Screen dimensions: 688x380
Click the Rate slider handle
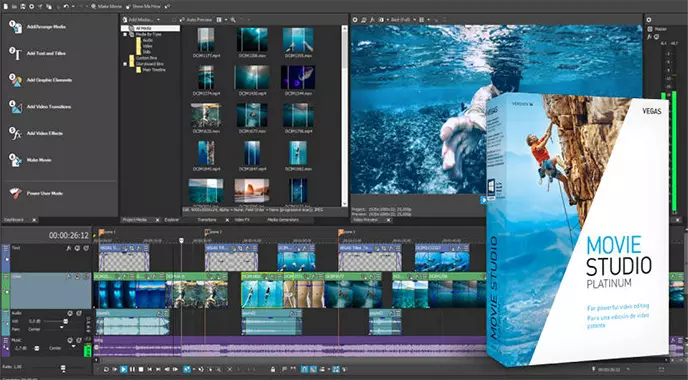pos(63,368)
